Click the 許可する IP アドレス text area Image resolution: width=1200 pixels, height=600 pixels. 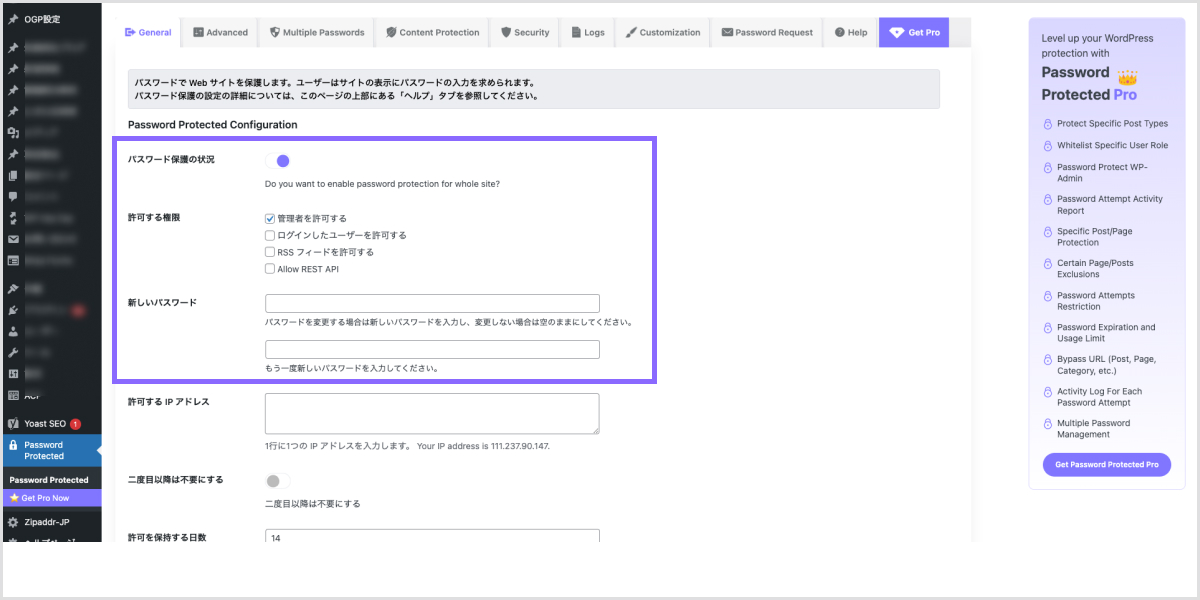point(432,413)
